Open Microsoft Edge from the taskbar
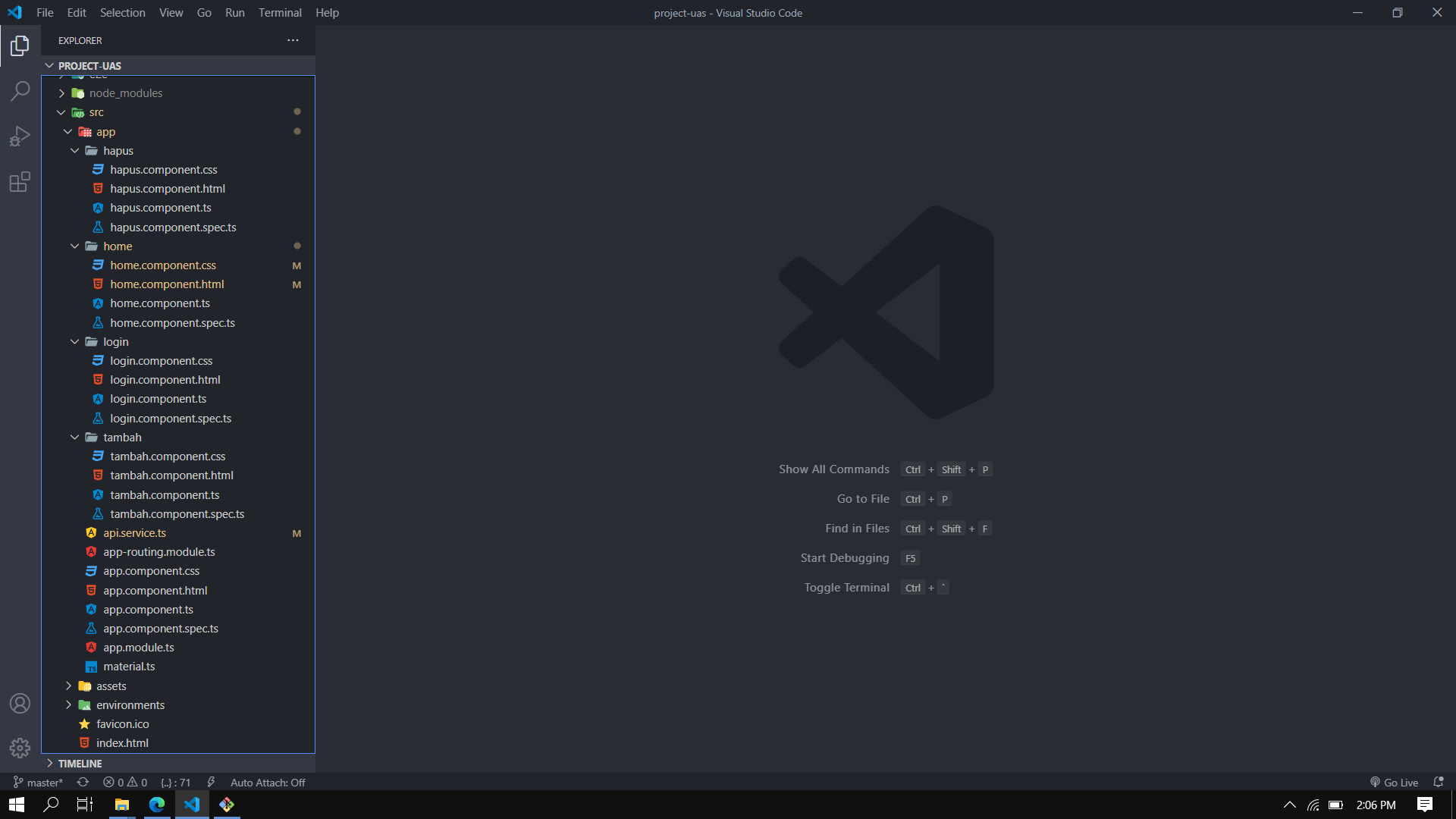The width and height of the screenshot is (1456, 819). [x=157, y=805]
